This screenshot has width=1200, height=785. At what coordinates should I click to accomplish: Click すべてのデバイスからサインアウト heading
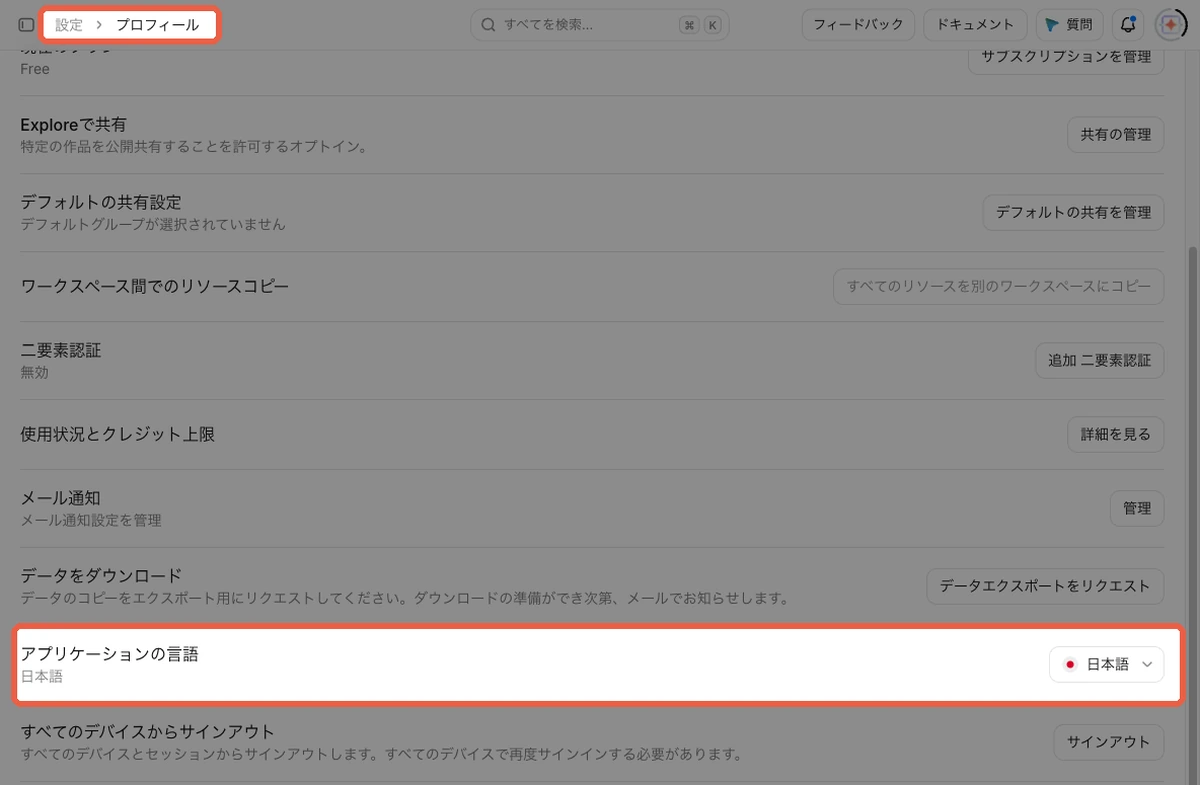point(147,732)
